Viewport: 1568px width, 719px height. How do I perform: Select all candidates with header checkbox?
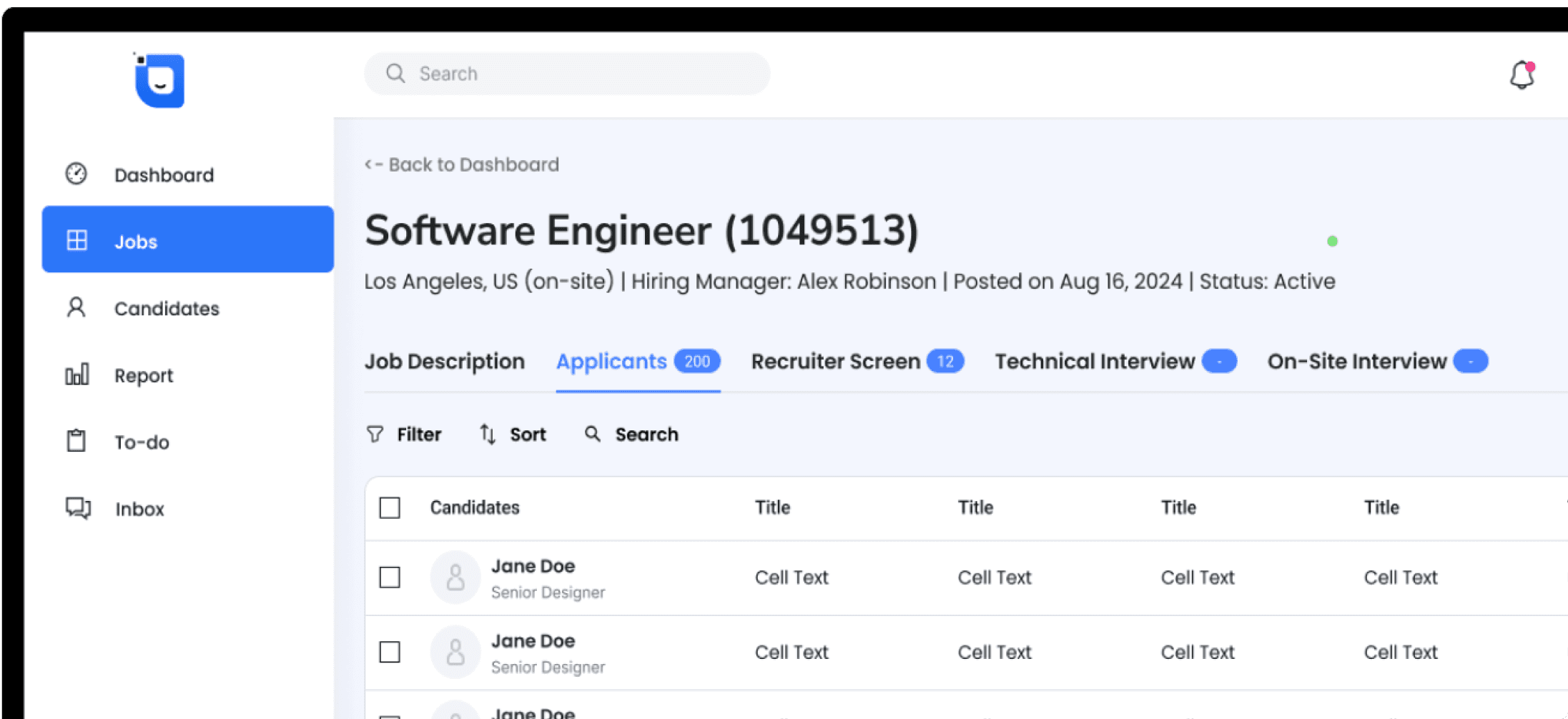coord(390,507)
